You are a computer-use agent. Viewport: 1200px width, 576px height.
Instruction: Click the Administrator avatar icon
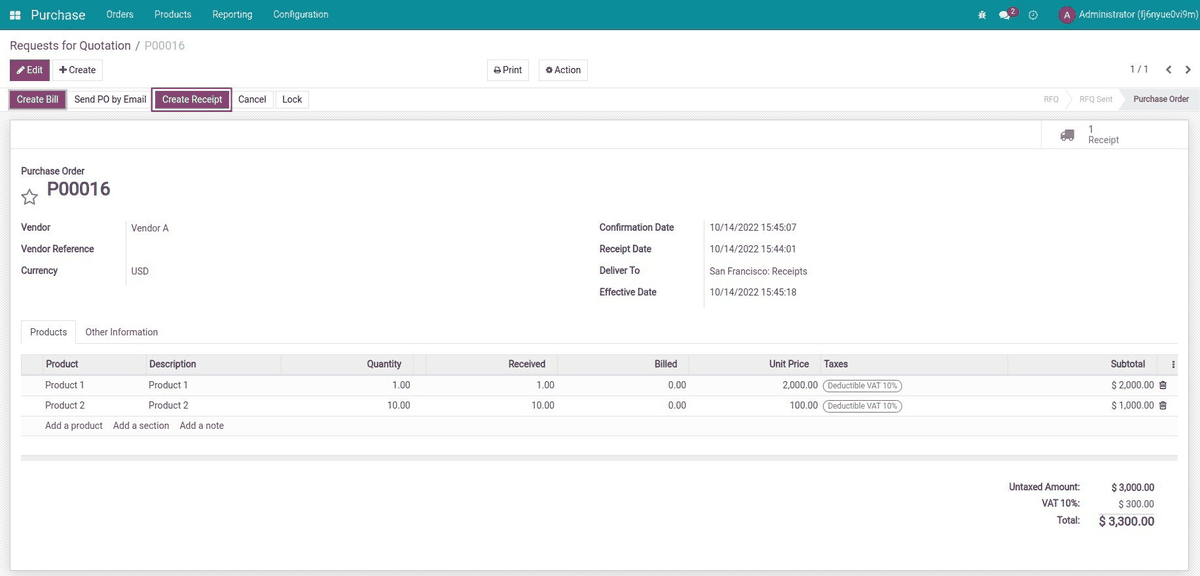pos(1067,15)
